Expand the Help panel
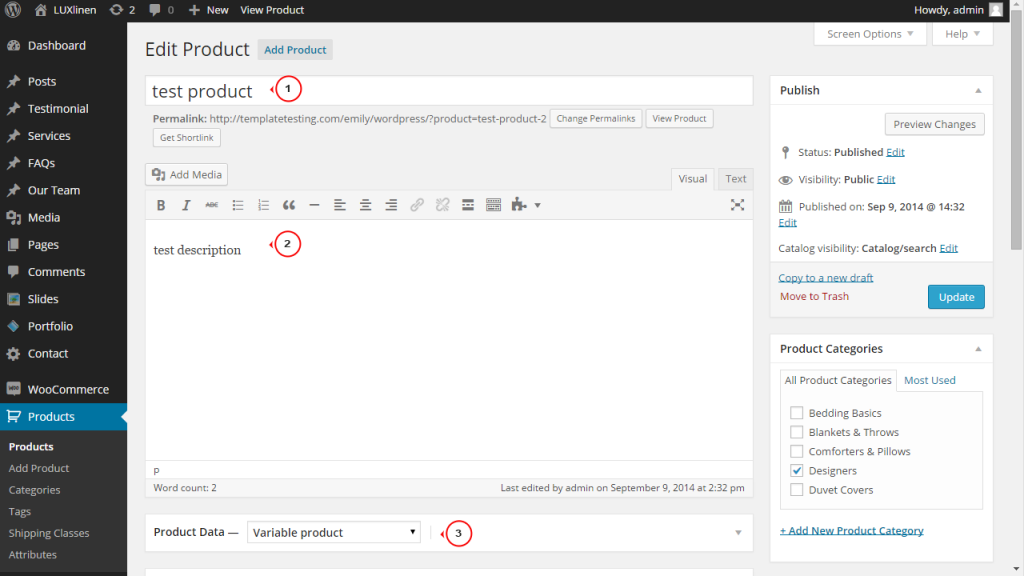This screenshot has width=1024, height=576. [x=963, y=34]
